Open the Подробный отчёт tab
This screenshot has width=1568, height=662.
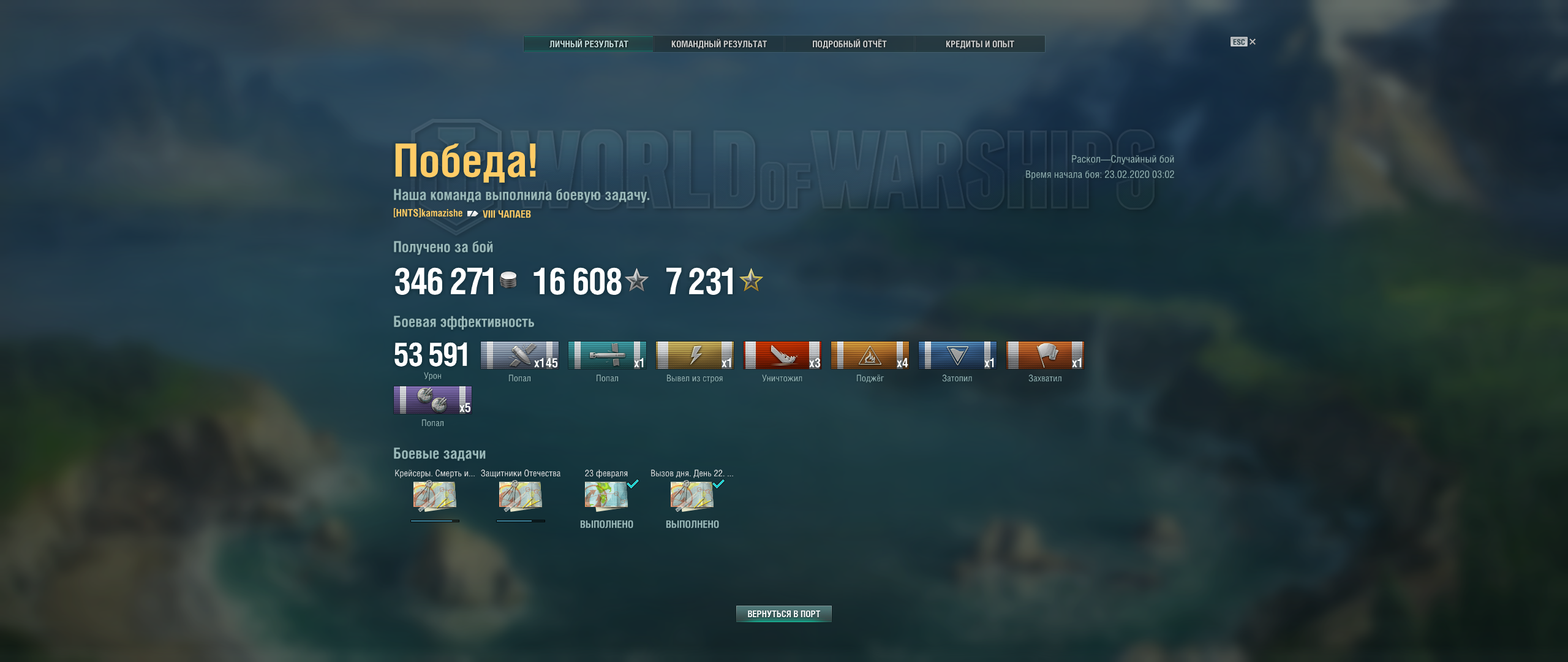(x=850, y=44)
